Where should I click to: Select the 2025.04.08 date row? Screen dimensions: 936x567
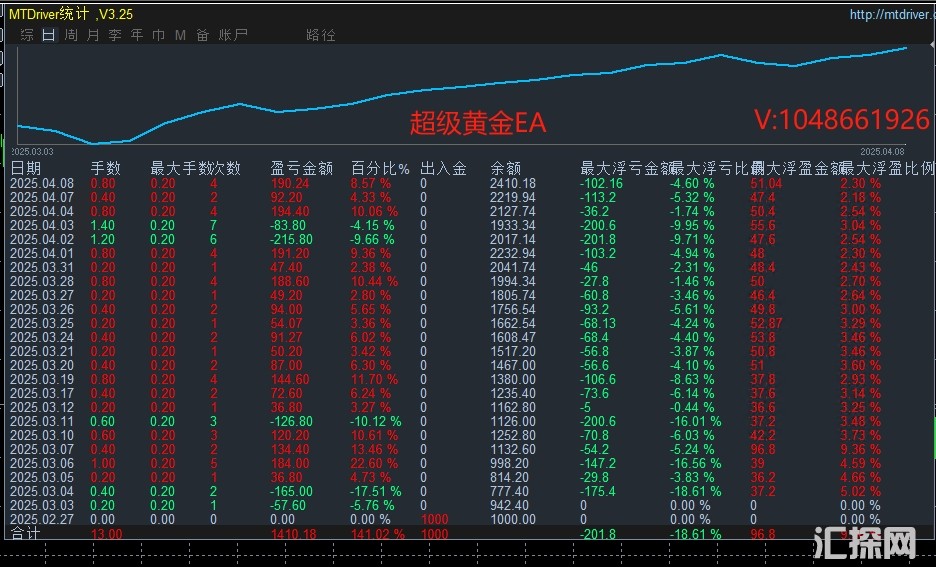point(42,183)
